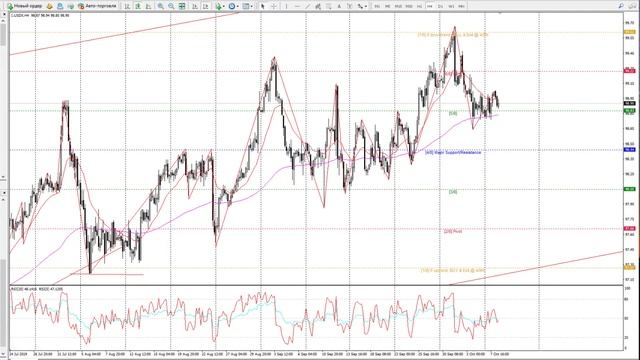Viewport: 640px width, 360px height.
Task: Tile chart windows with grid icon
Action: coord(182,6)
